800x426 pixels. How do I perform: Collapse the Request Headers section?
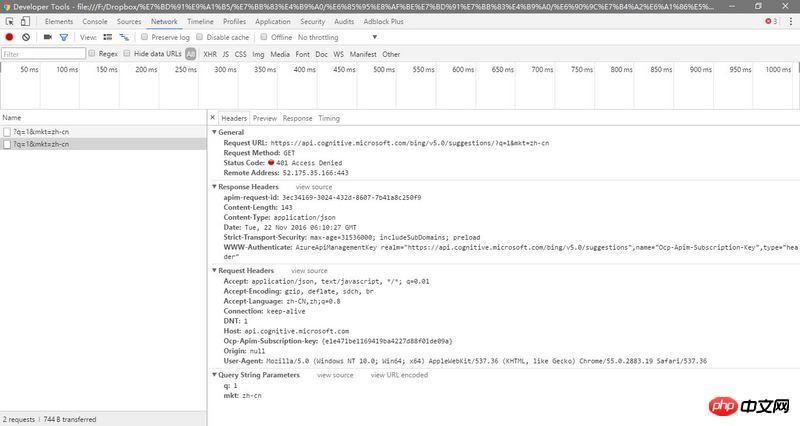click(x=214, y=270)
